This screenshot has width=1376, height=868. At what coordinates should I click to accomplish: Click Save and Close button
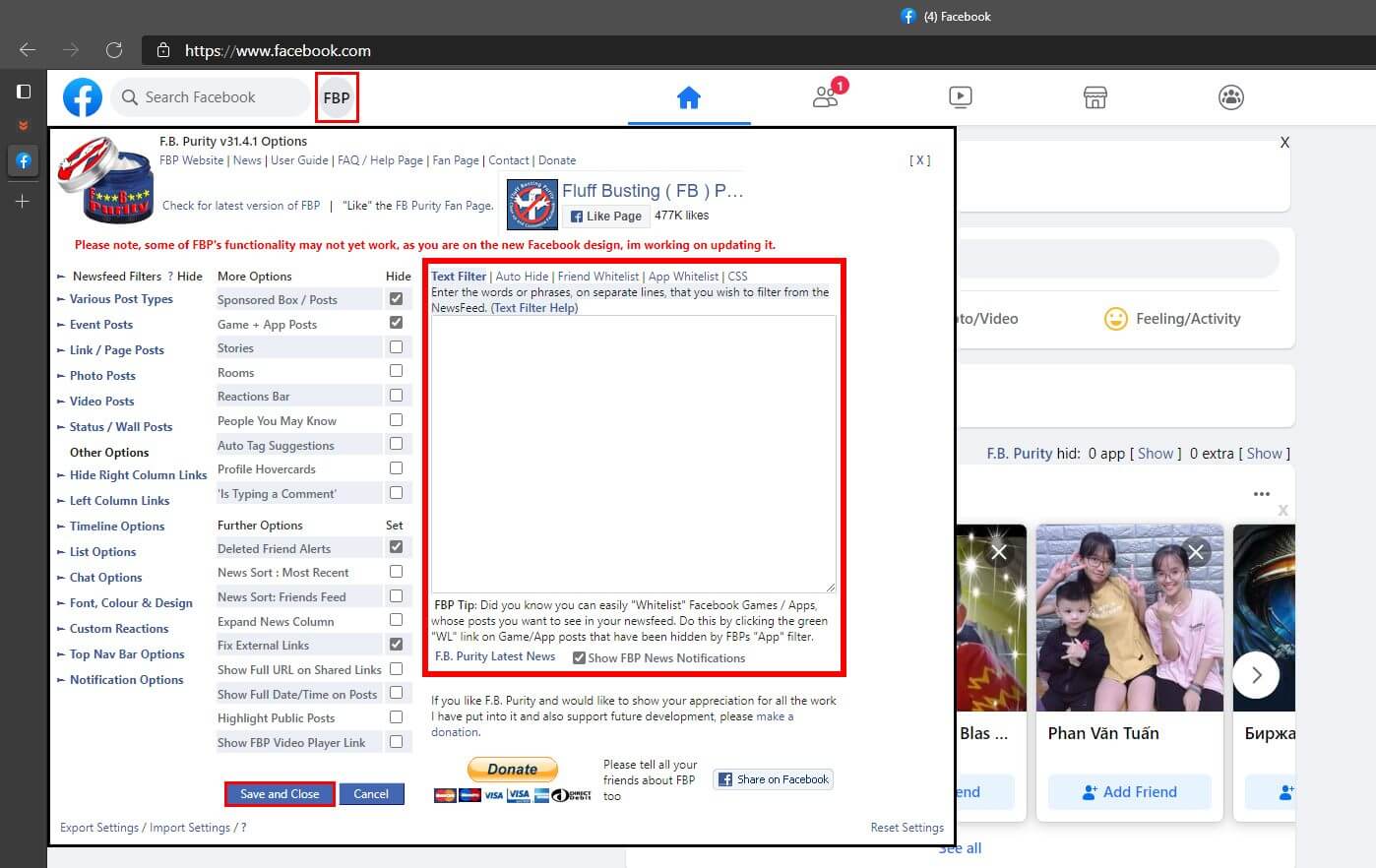pyautogui.click(x=280, y=794)
